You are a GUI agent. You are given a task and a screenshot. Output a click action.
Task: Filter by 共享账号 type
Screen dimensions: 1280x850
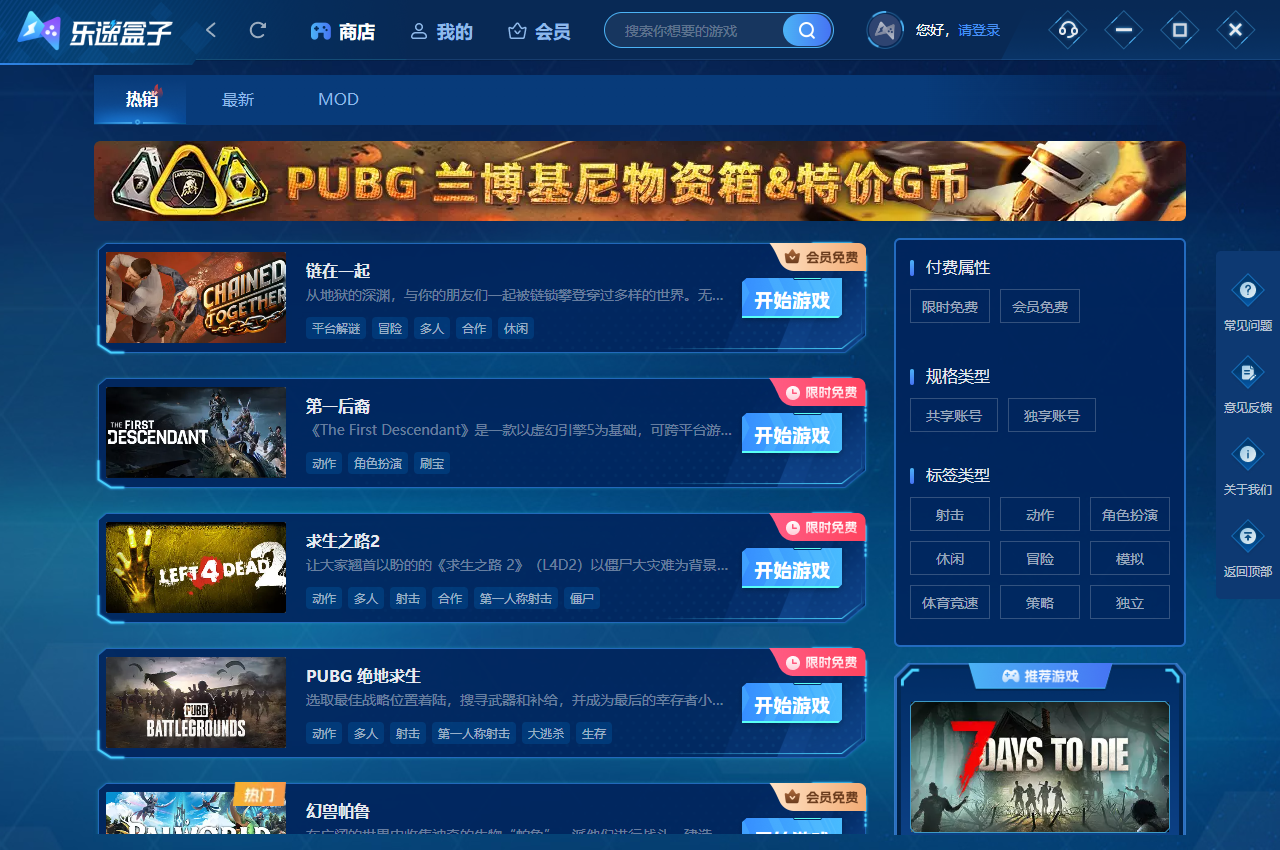[x=954, y=415]
